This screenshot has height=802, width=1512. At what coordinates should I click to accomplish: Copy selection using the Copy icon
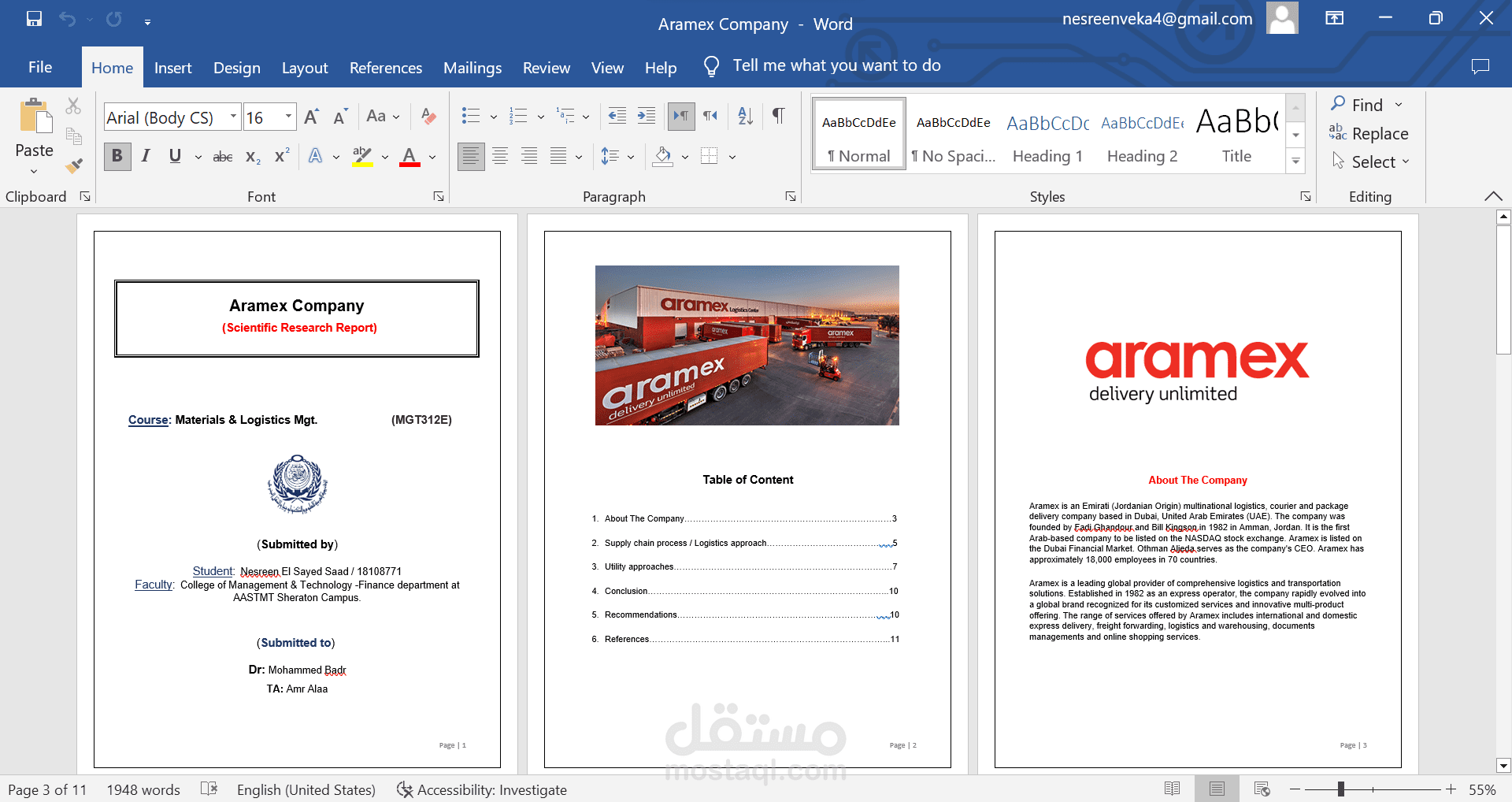[73, 136]
